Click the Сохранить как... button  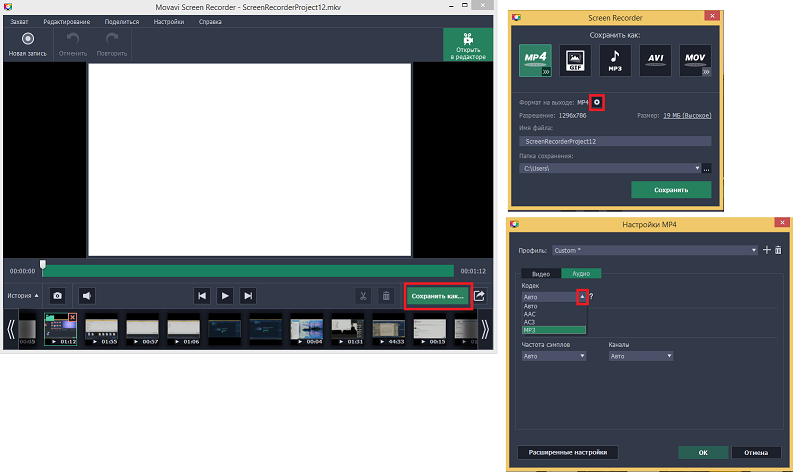click(x=437, y=296)
